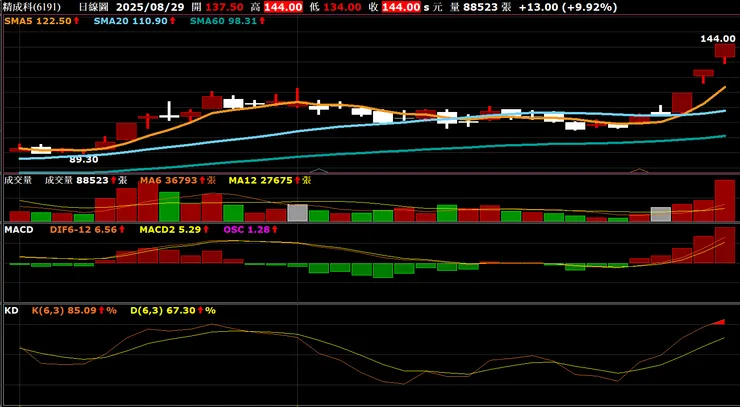Click the MA6 36793 volume average label

(x=169, y=180)
